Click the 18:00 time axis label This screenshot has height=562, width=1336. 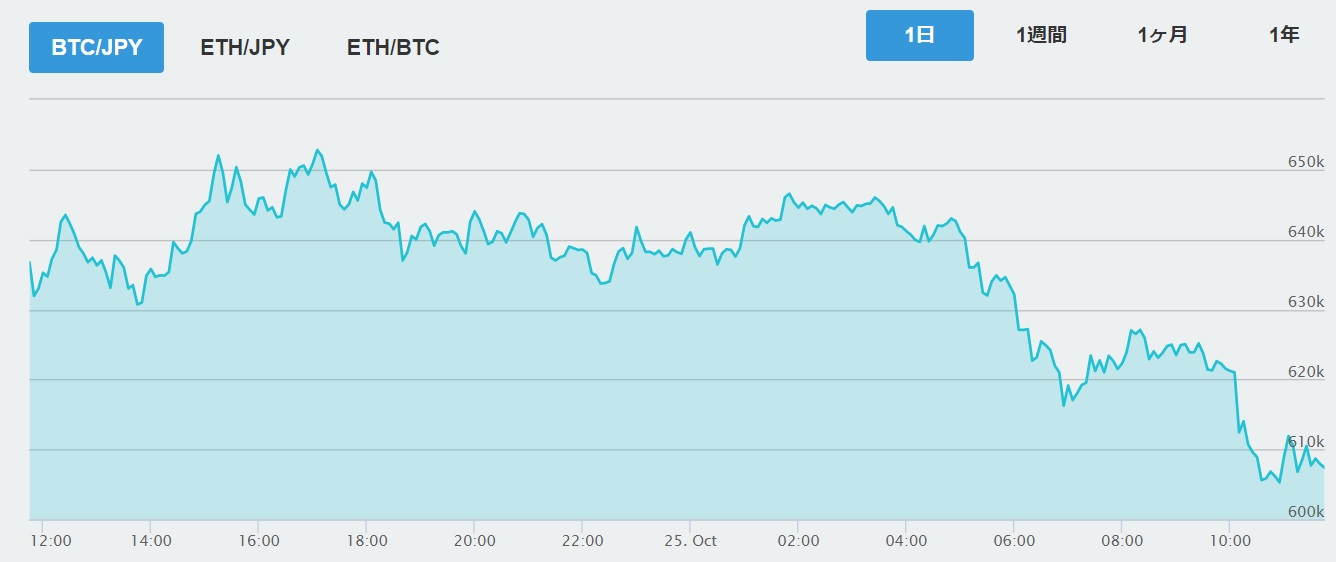tap(367, 541)
